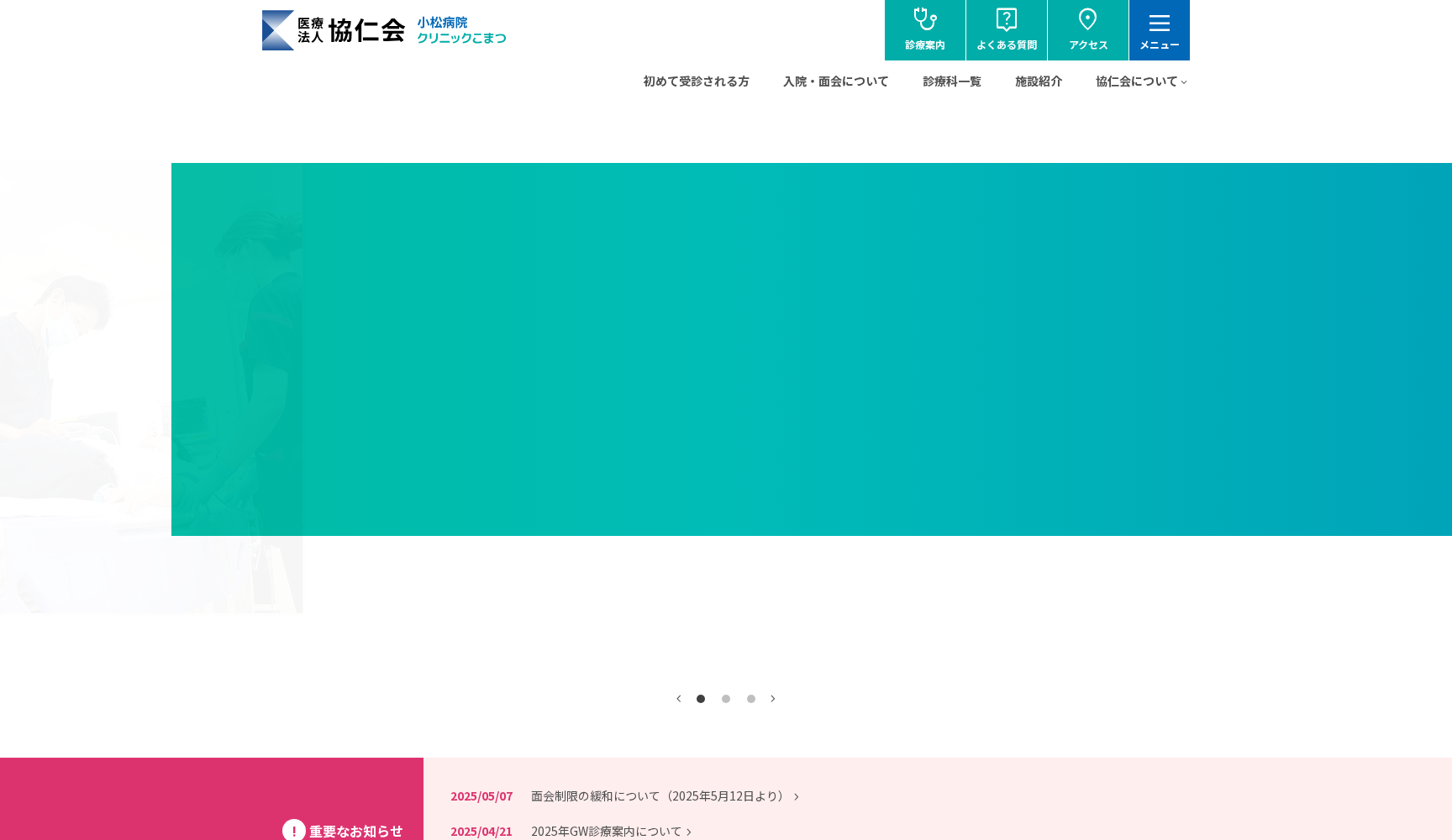Jump to slide four via the last carousel dot
Viewport: 1452px width, 840px height.
(x=751, y=698)
